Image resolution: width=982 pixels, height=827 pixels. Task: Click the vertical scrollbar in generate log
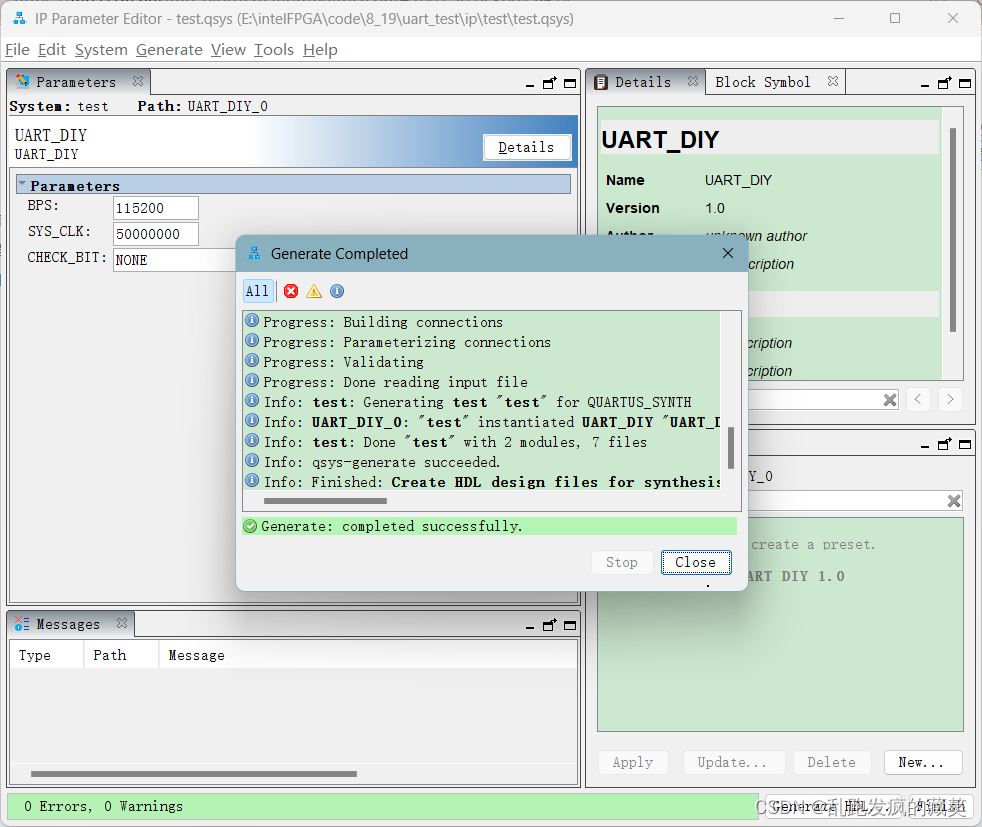[x=730, y=448]
